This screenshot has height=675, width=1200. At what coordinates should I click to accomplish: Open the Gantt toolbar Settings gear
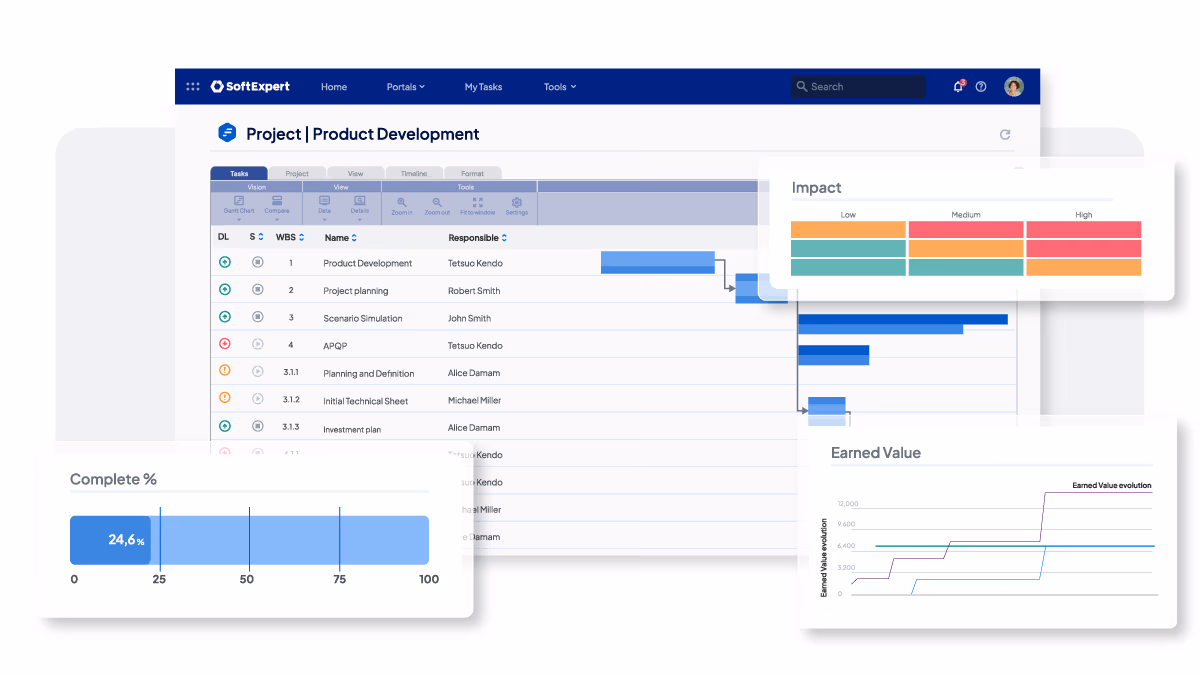(x=516, y=202)
